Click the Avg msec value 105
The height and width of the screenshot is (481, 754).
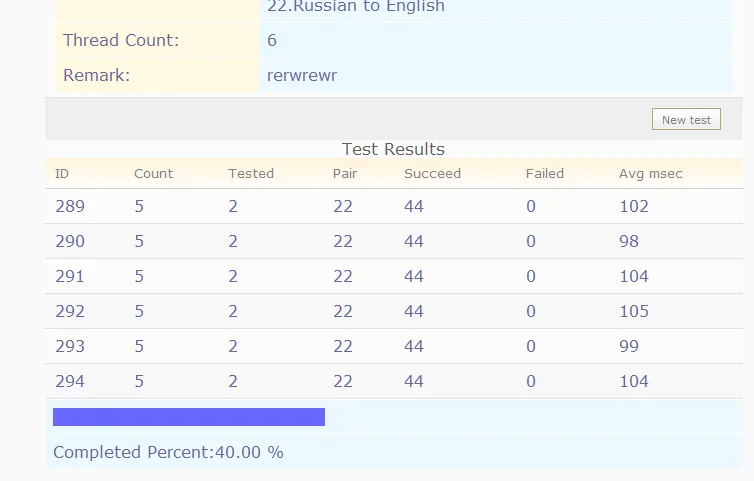634,312
